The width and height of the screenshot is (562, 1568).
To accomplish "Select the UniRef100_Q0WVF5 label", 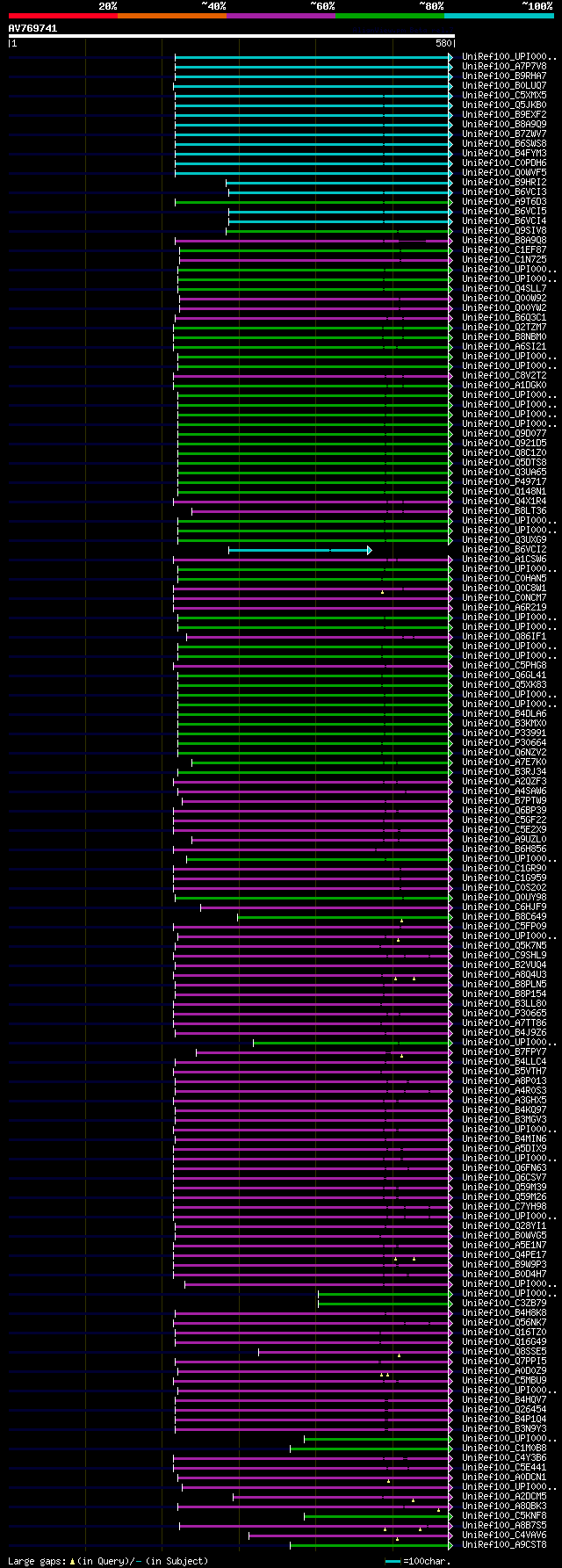I will [504, 172].
